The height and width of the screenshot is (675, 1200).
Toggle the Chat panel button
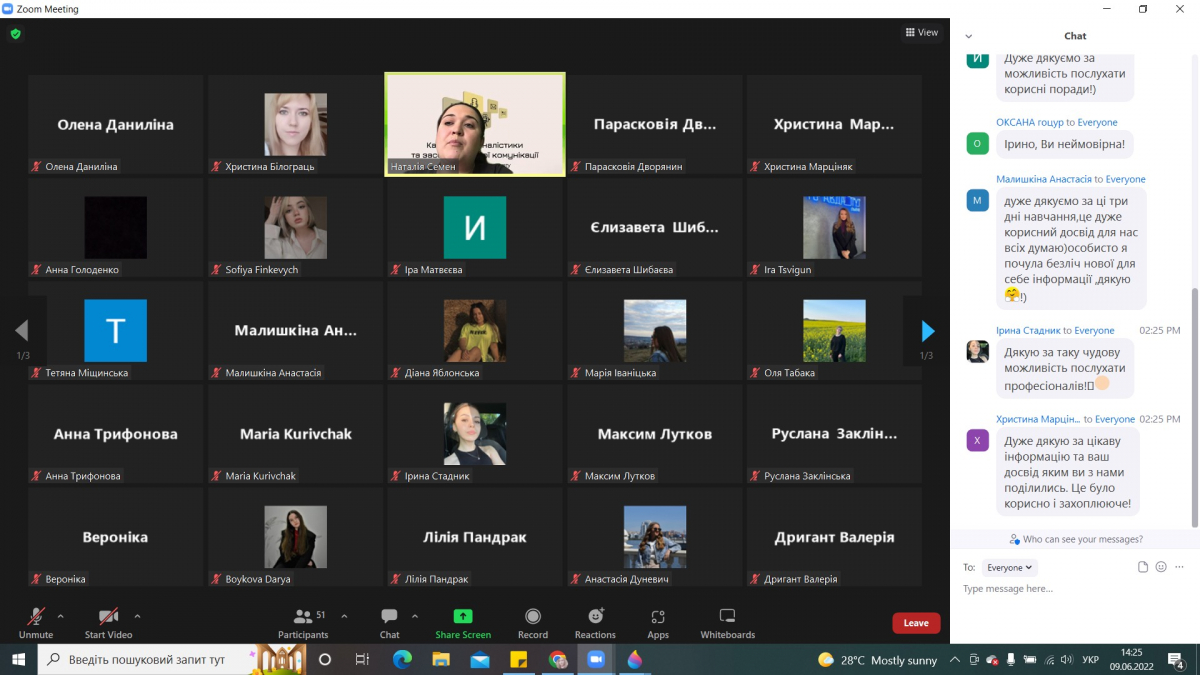[x=389, y=617]
